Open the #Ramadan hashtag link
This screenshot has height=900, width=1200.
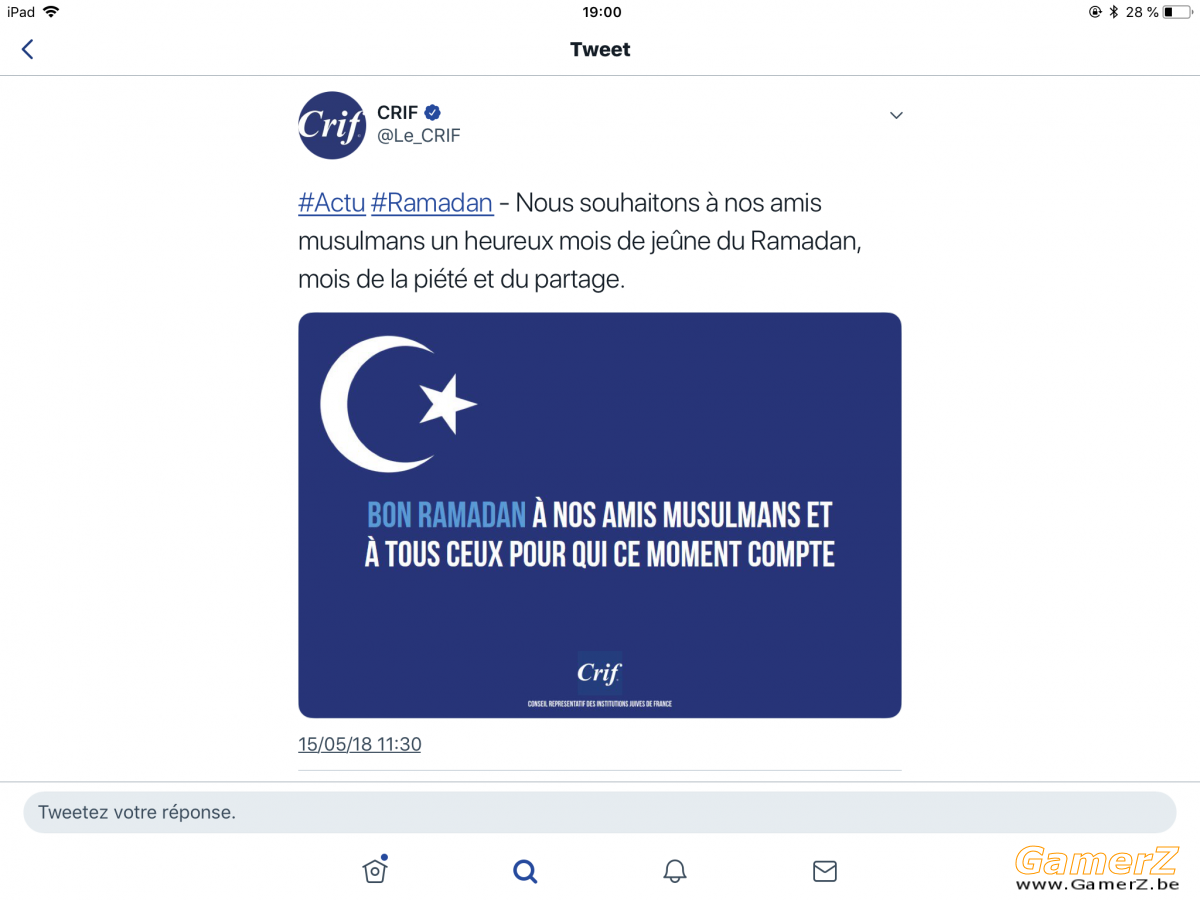(x=432, y=203)
